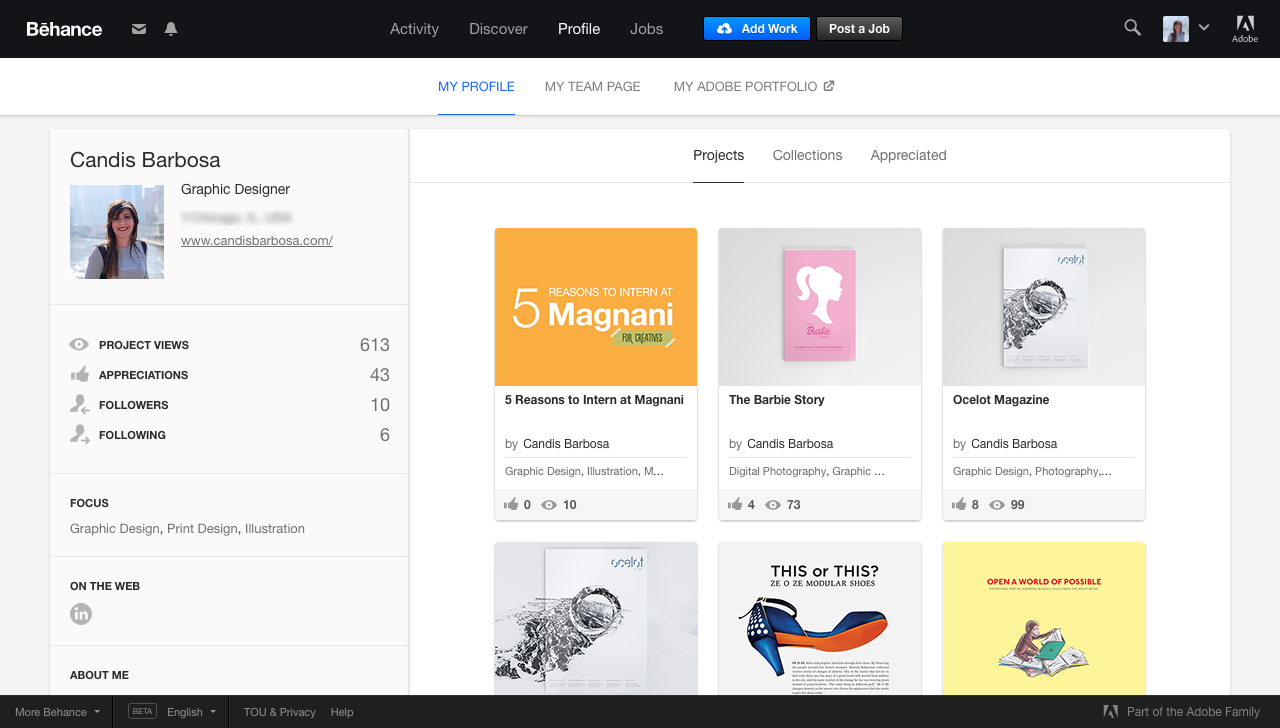Expand the account dropdown arrow

1204,28
